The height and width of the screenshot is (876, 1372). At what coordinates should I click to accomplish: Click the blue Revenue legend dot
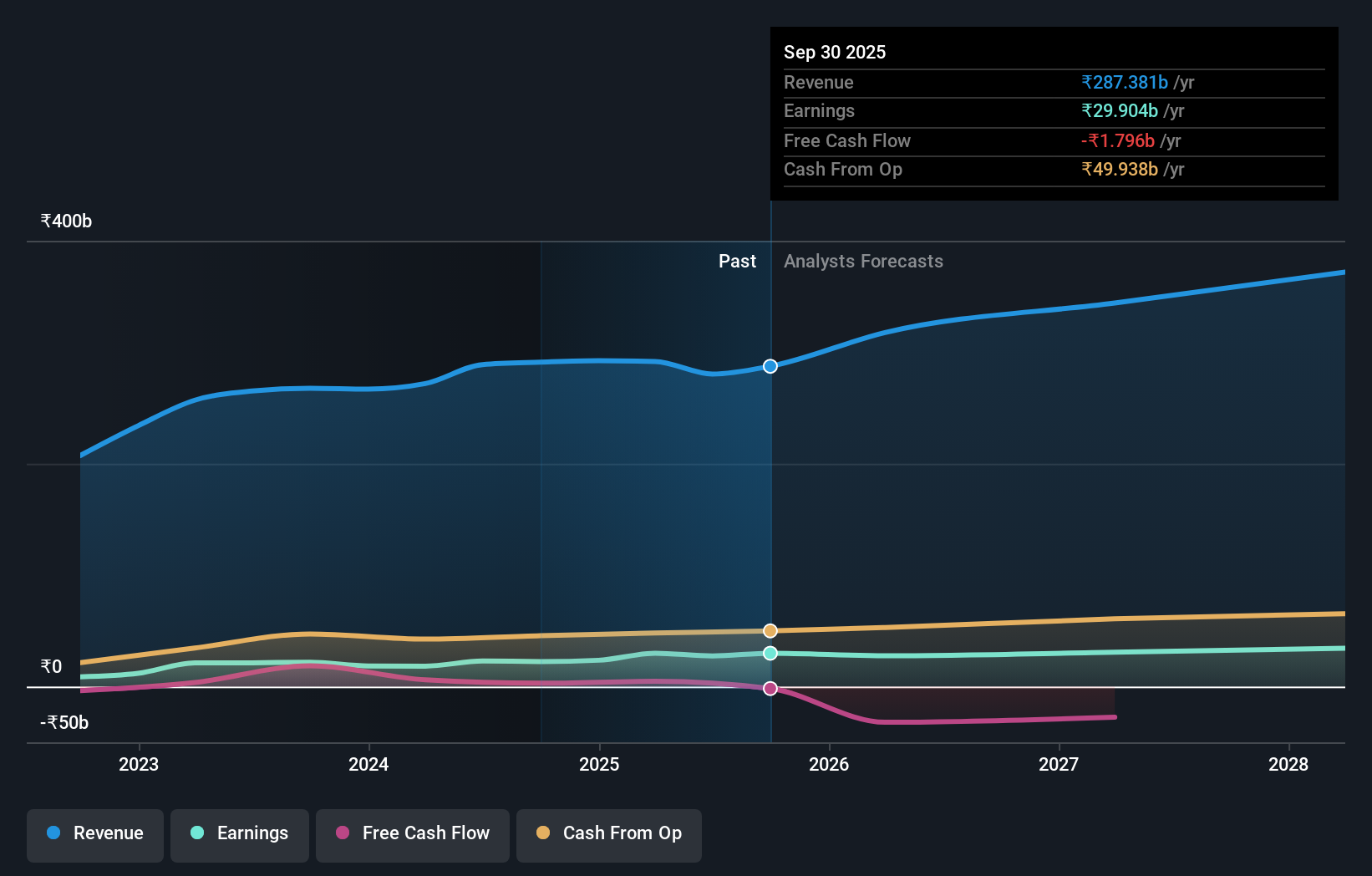tap(53, 833)
